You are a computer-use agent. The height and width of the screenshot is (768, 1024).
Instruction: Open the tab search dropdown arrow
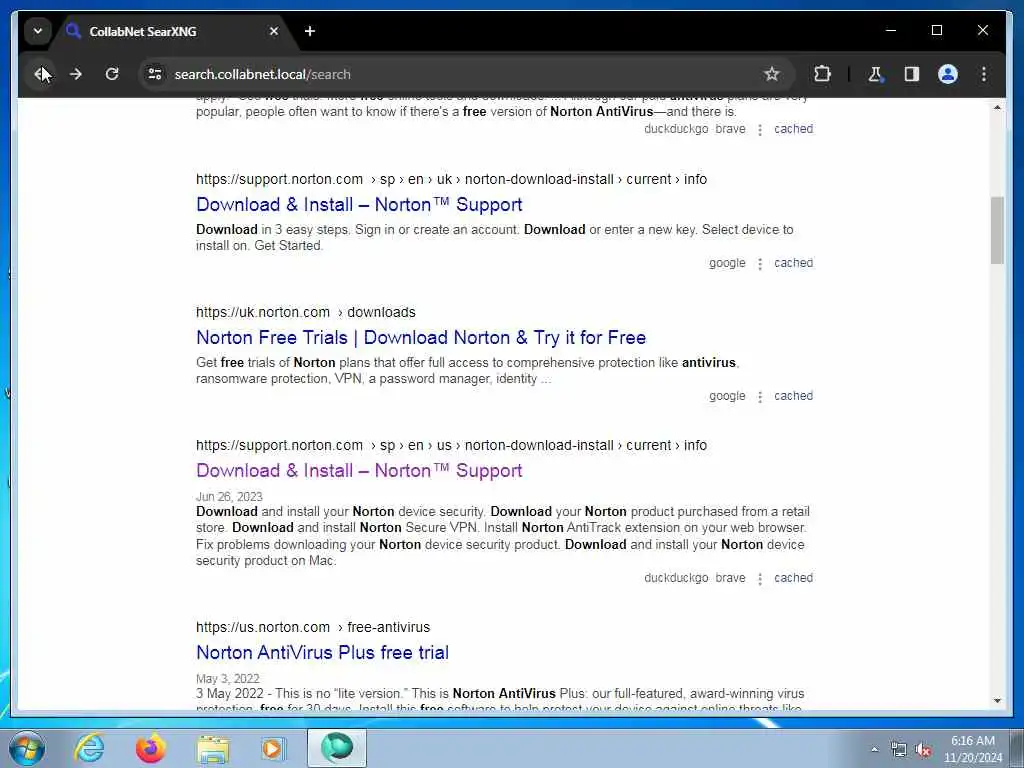(x=38, y=31)
